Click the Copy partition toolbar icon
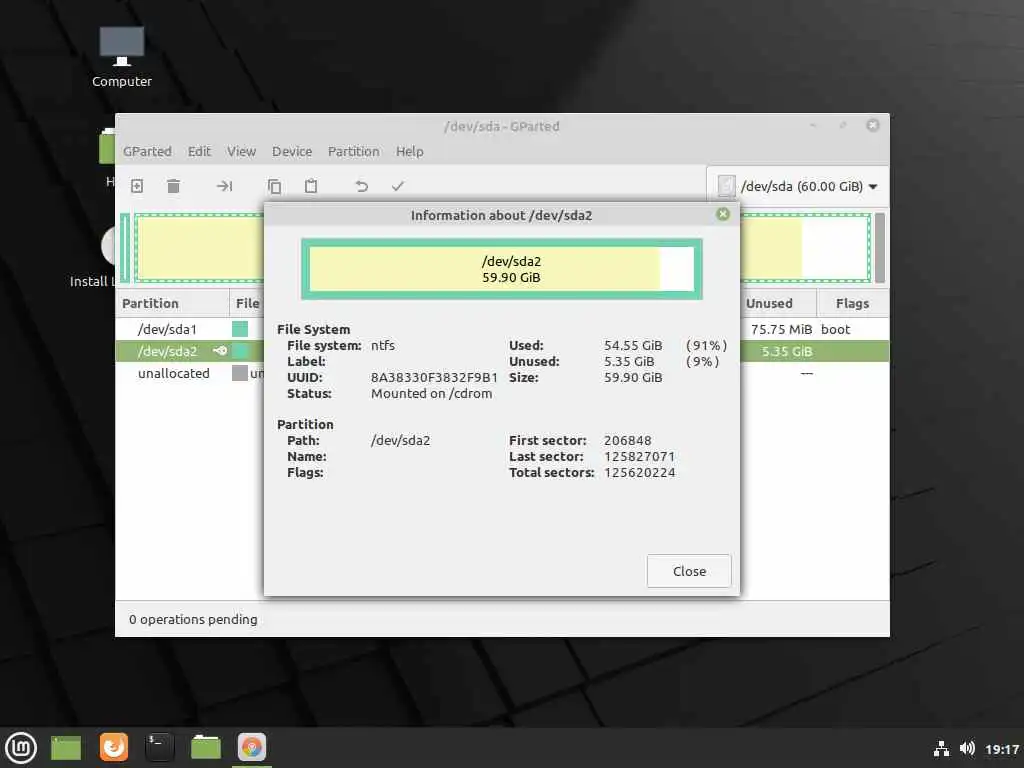Image resolution: width=1024 pixels, height=768 pixels. (274, 186)
